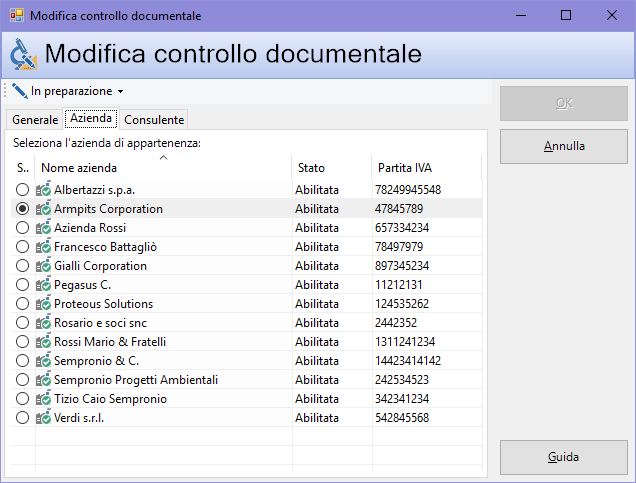Click the company icon beside Sempronio Progetti Ambientali

tap(43, 379)
